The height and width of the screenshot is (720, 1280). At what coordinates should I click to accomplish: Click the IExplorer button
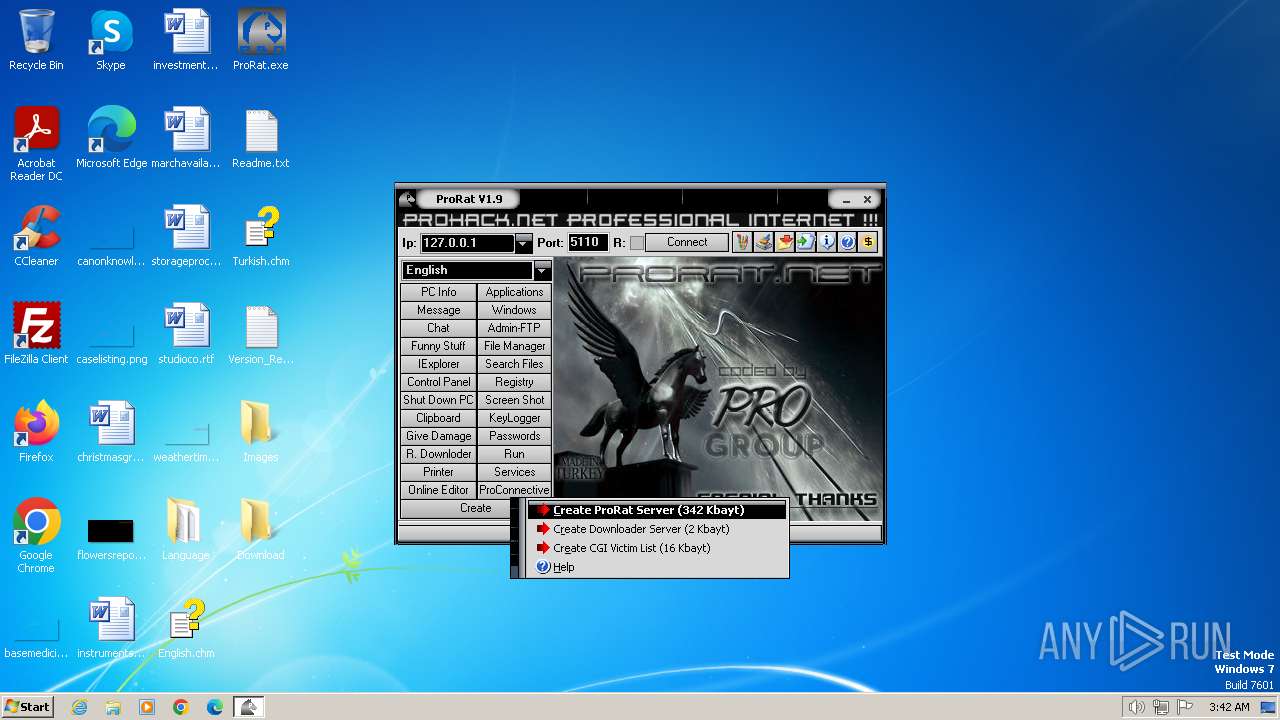click(438, 364)
